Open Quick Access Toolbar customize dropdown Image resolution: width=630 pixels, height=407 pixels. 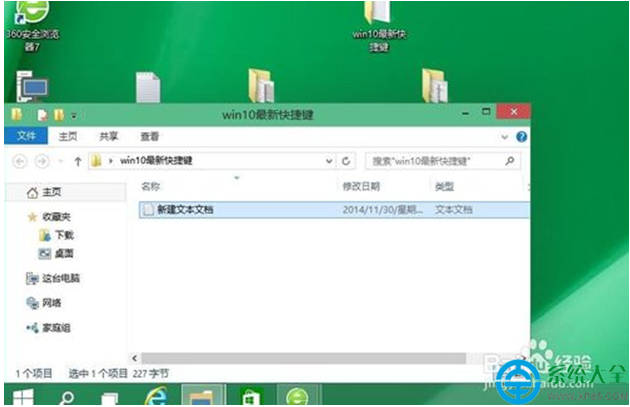click(x=74, y=116)
